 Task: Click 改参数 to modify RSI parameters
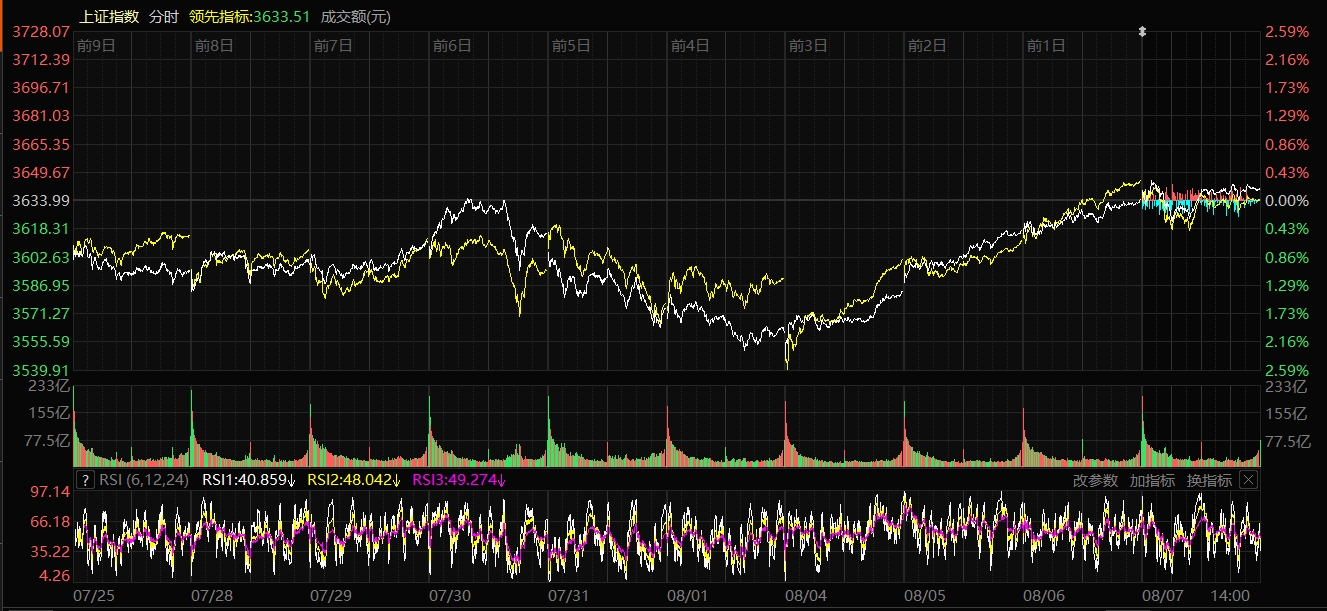point(1095,480)
